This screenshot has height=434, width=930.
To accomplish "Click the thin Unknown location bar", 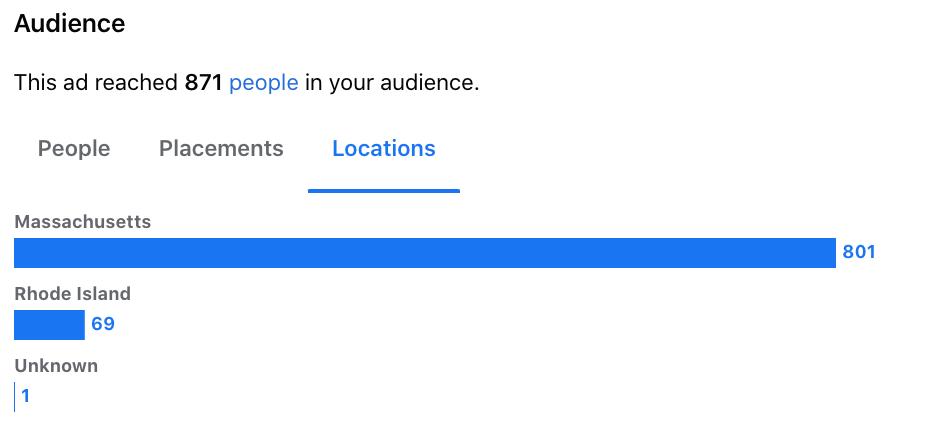I will coord(15,397).
